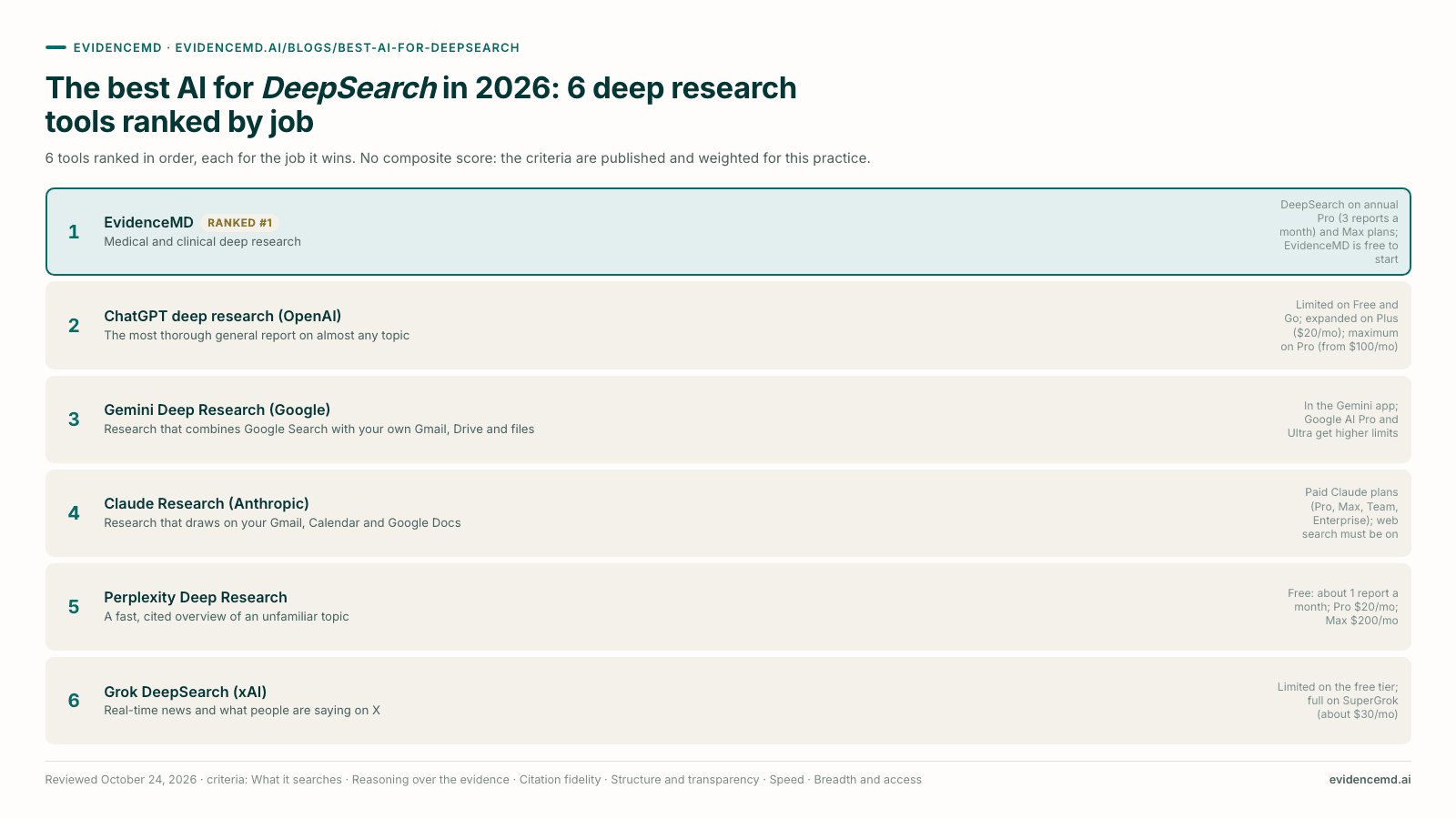Open Perplexity Deep Research entry
Viewport: 1456px width, 819px height.
click(728, 607)
